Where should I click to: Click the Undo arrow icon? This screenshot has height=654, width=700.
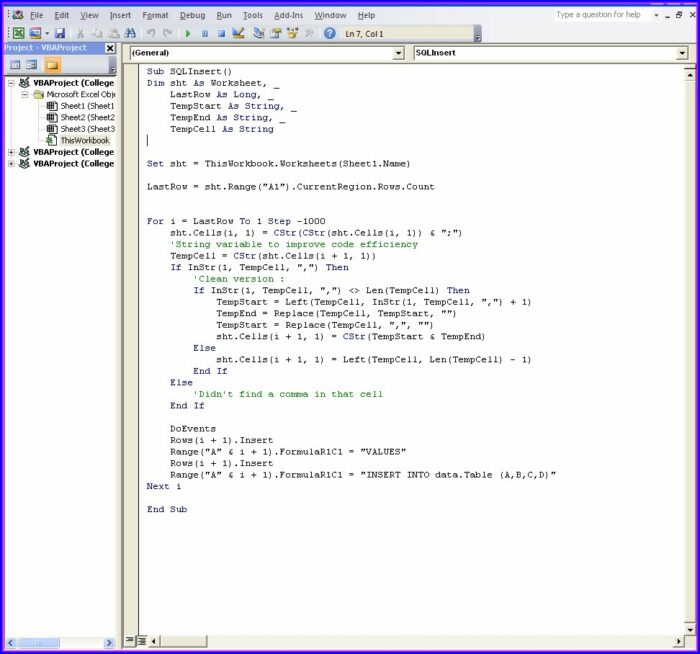[151, 33]
